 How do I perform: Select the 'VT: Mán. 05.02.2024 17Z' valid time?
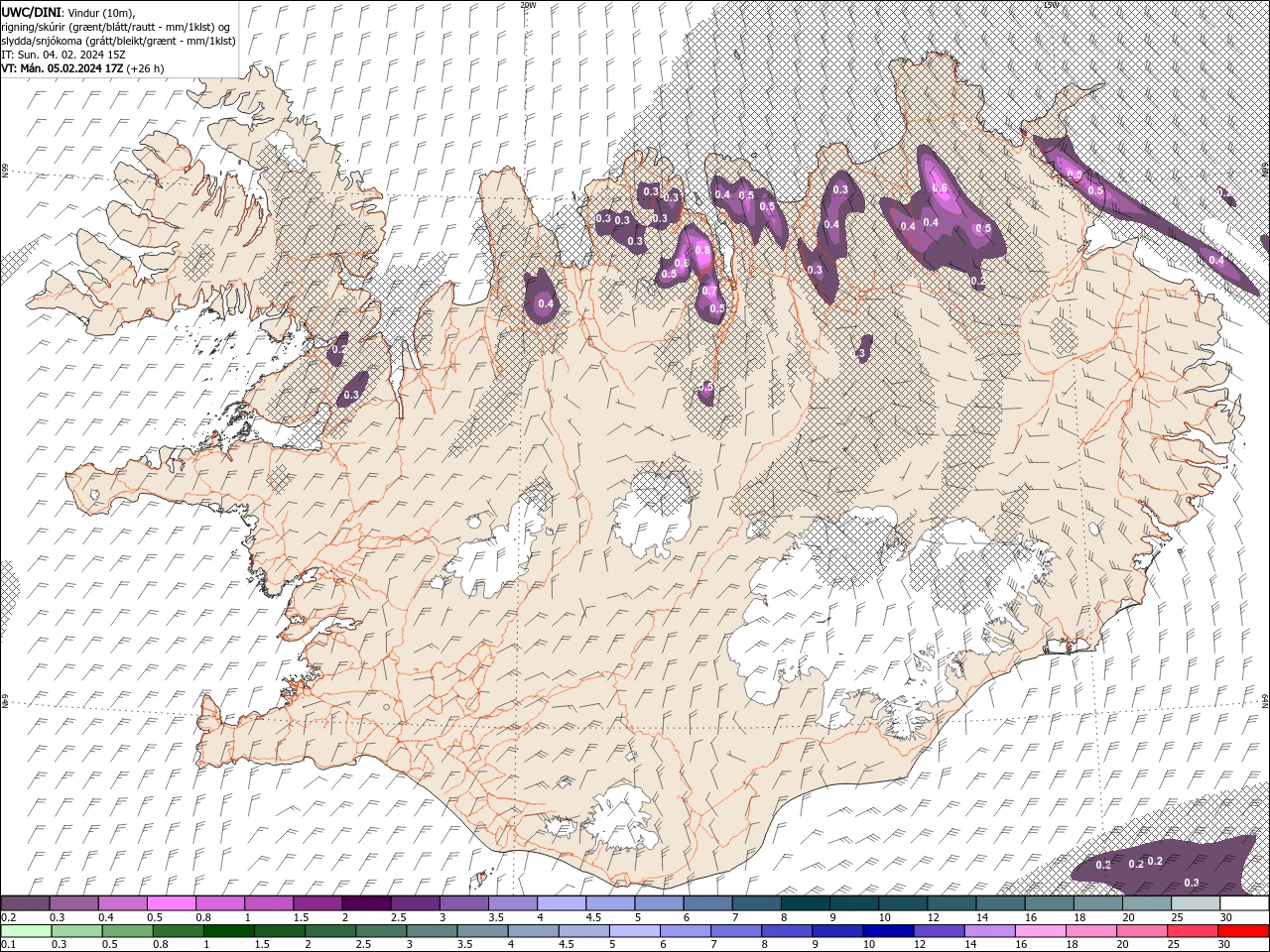(63, 68)
